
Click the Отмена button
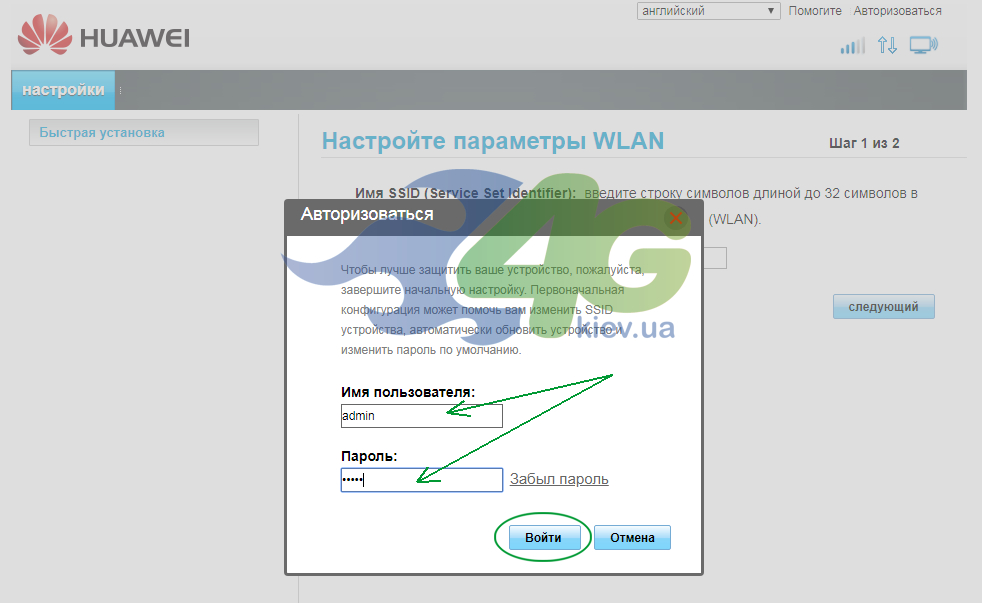click(633, 537)
